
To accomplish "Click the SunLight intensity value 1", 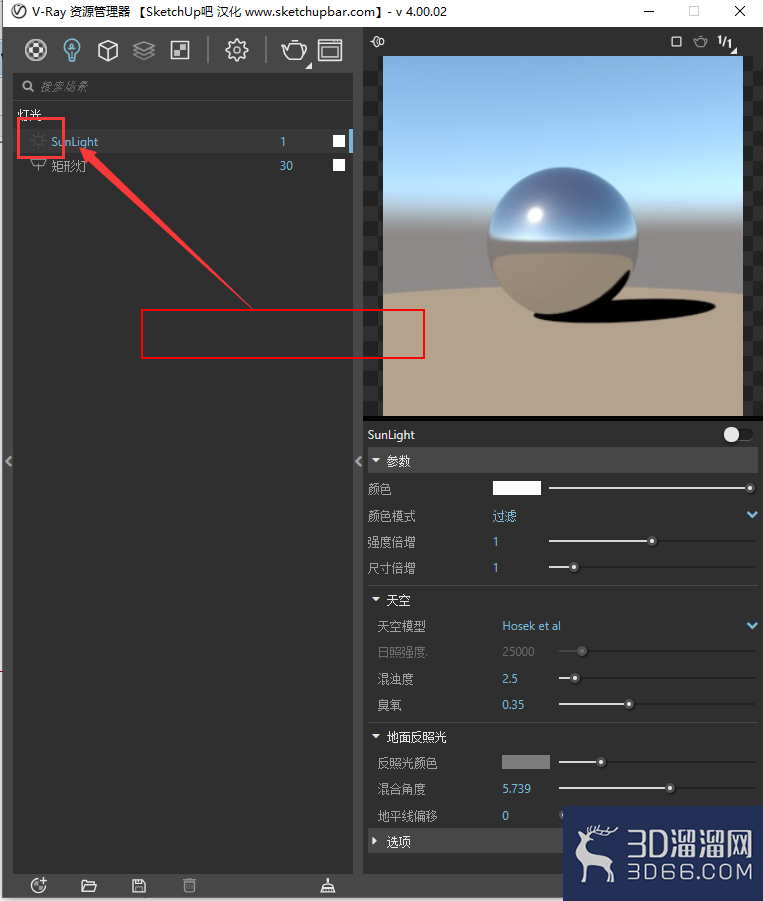I will pos(283,141).
